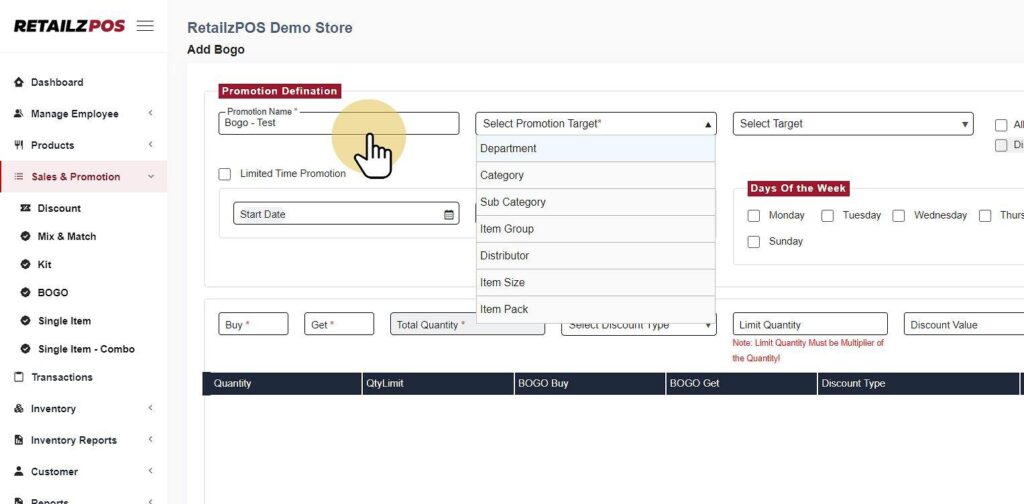This screenshot has height=504, width=1024.
Task: Click the Inventory icon in sidebar
Action: tap(18, 409)
